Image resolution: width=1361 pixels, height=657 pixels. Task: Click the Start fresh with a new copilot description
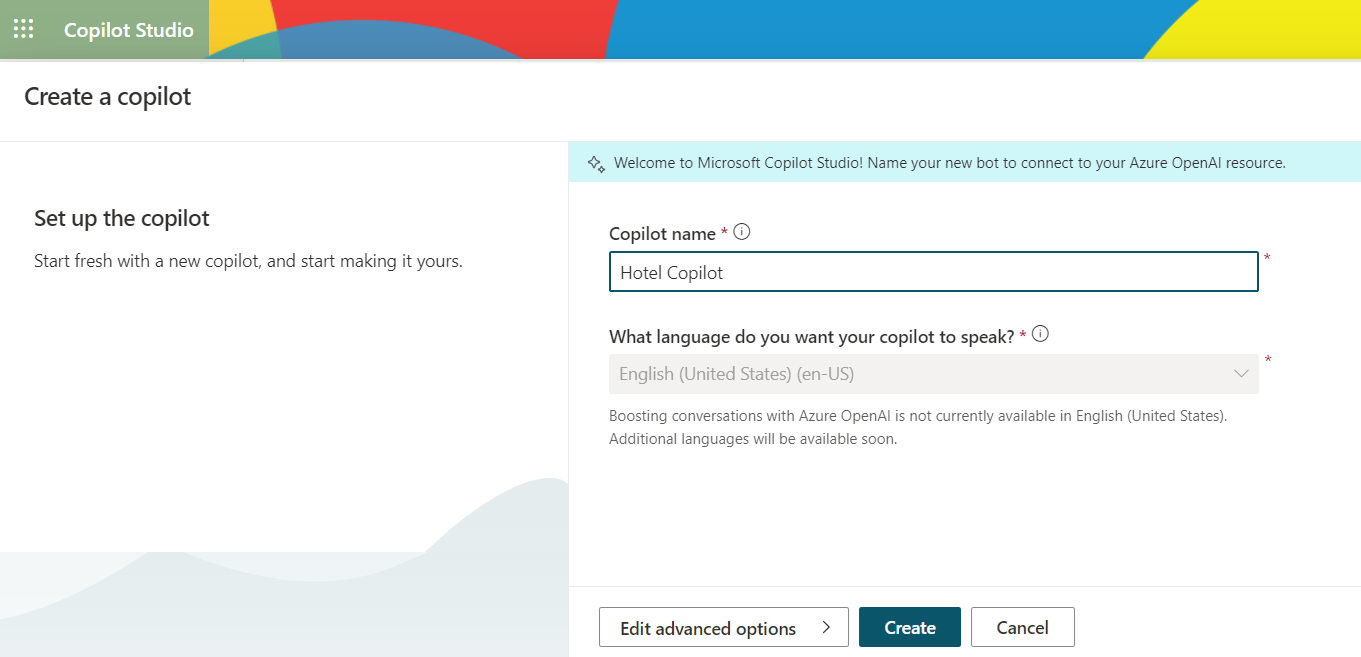(x=248, y=262)
